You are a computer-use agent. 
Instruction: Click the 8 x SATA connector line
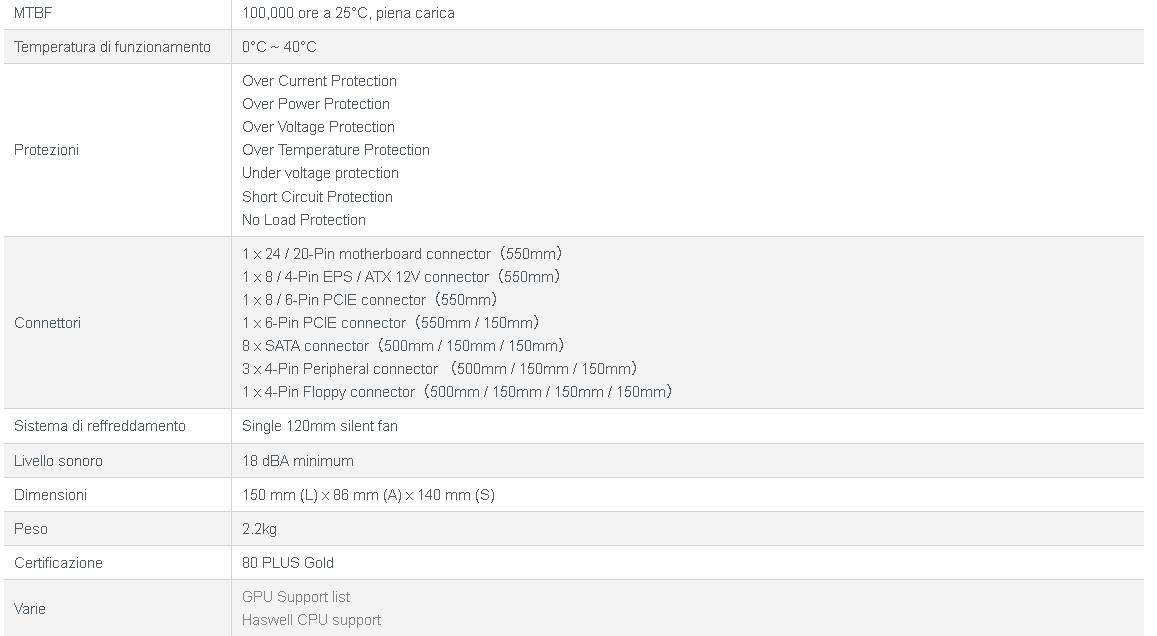[403, 346]
